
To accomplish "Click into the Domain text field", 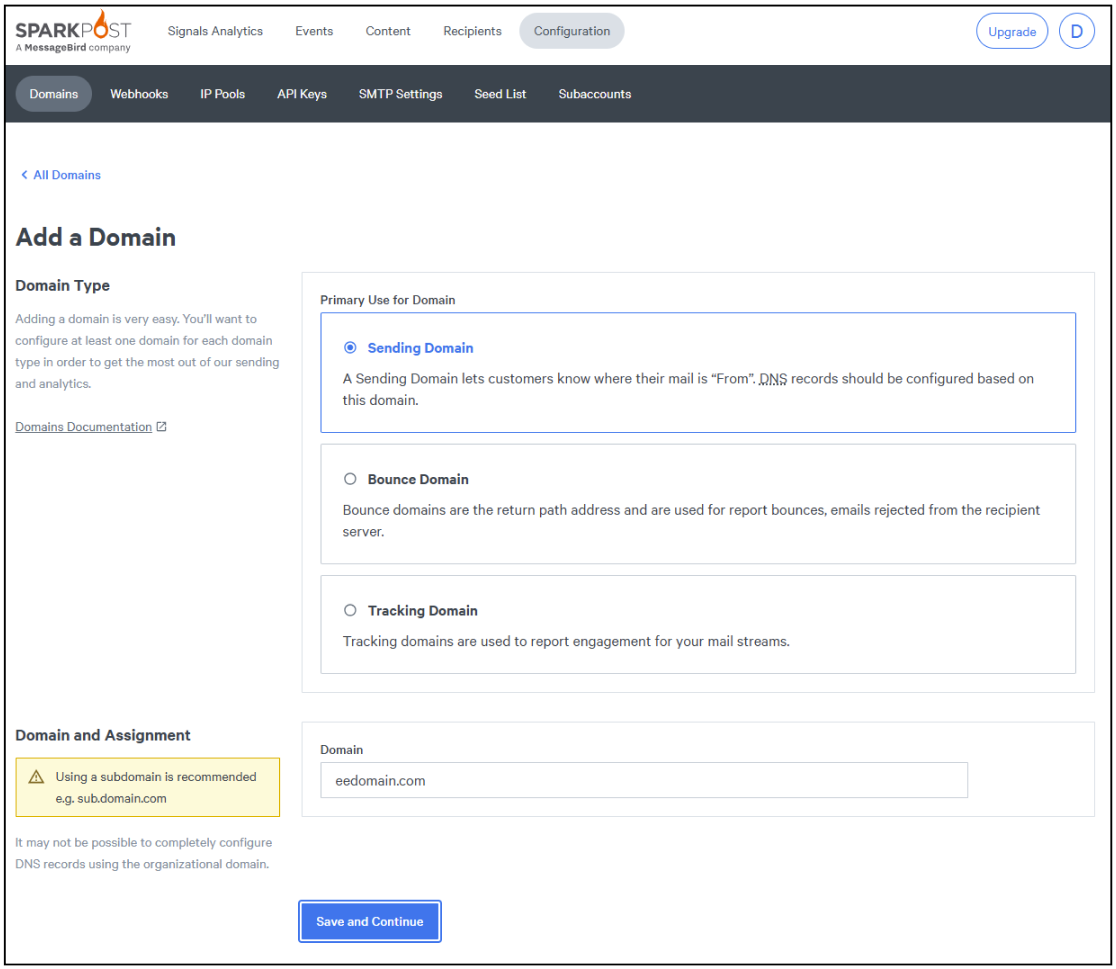I will 643,780.
